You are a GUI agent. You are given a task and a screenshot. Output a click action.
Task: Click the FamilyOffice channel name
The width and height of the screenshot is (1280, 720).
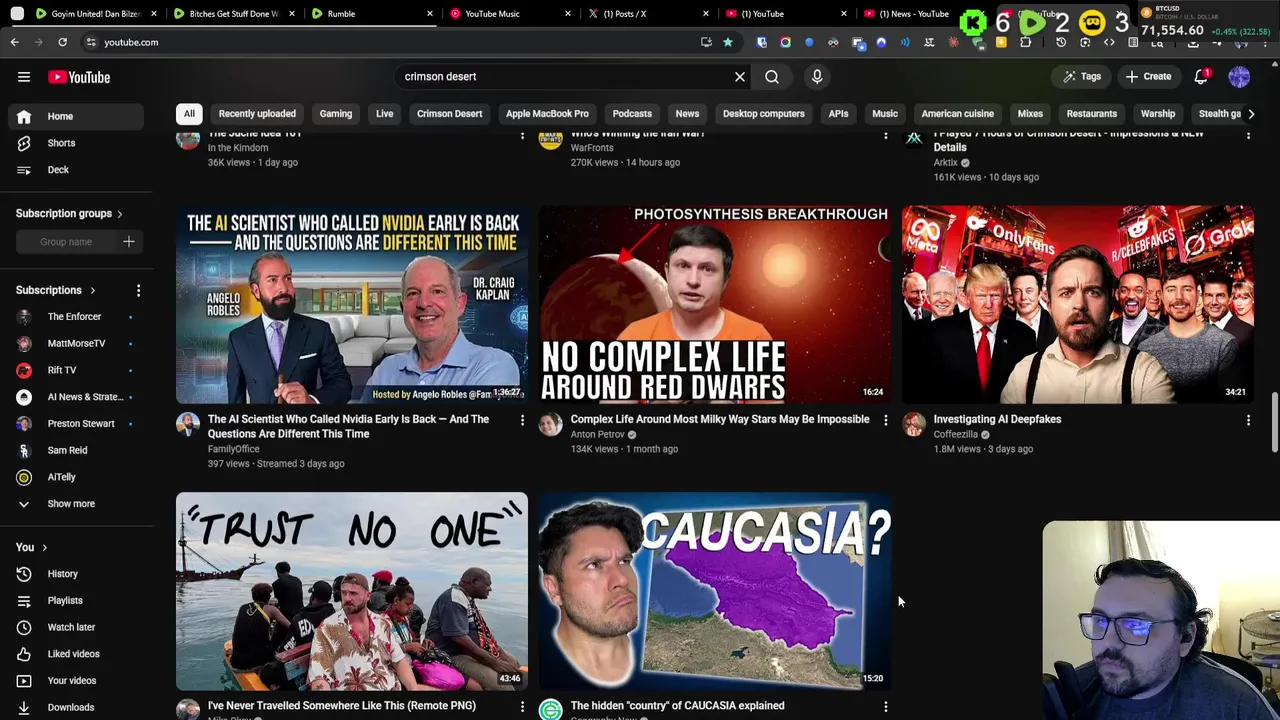pos(233,449)
